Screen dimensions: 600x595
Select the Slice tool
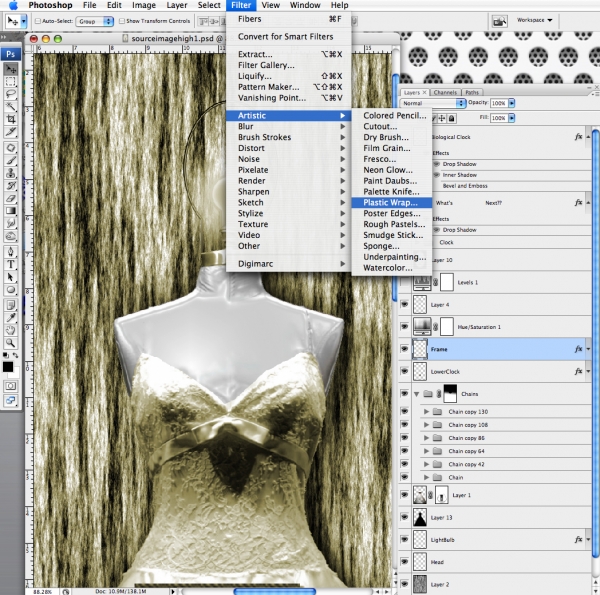tap(11, 132)
